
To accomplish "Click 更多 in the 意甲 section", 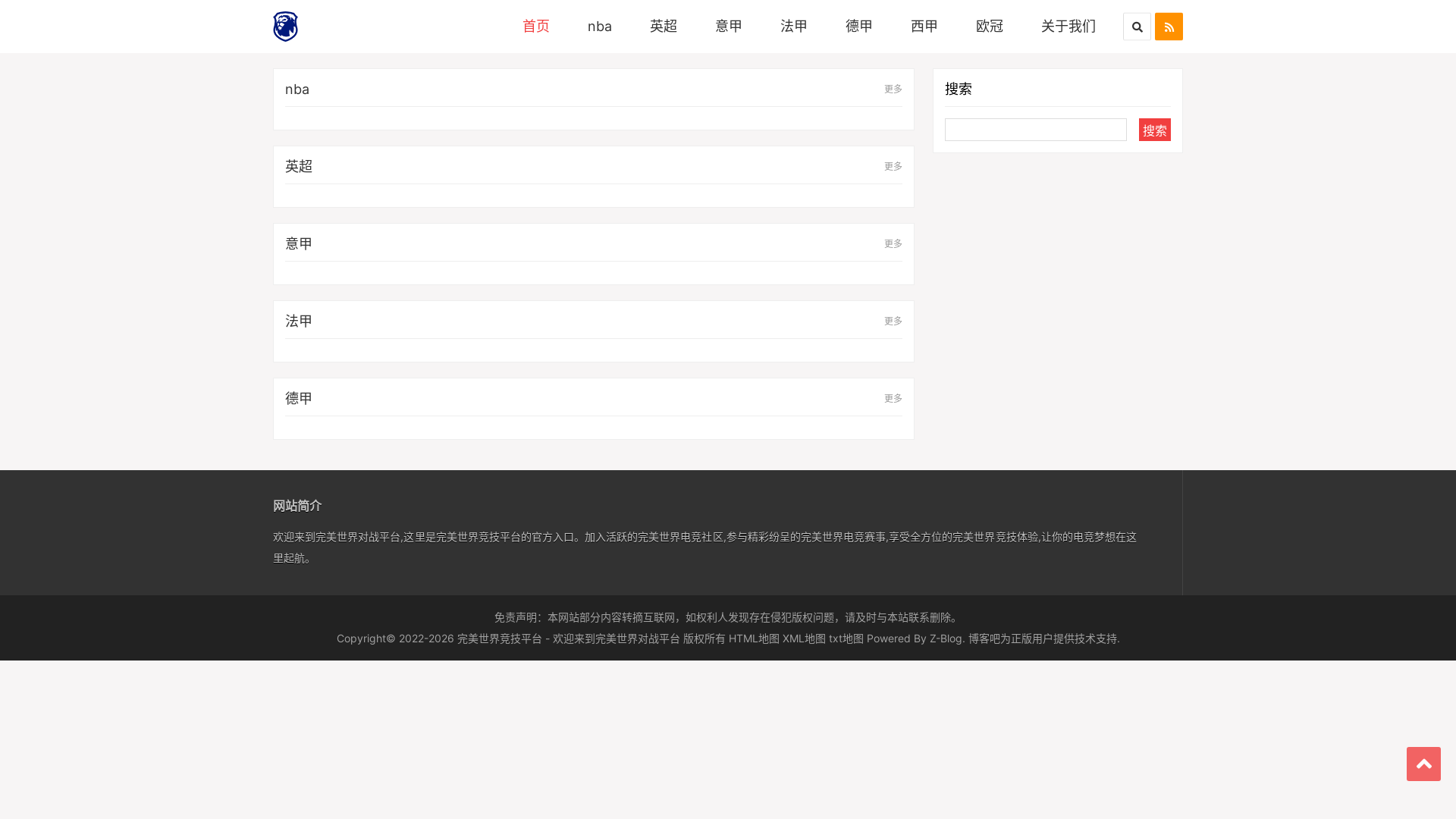I will point(893,243).
